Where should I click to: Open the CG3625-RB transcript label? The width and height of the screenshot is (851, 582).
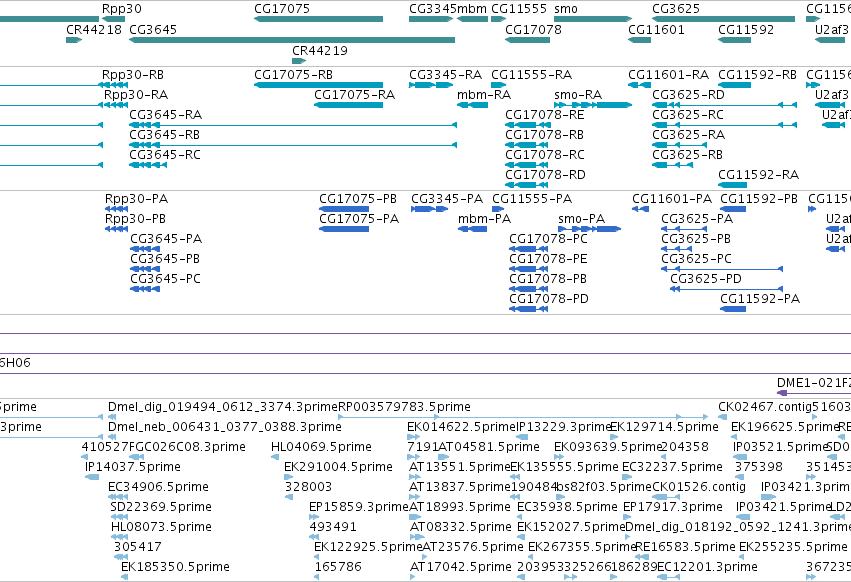pyautogui.click(x=687, y=155)
